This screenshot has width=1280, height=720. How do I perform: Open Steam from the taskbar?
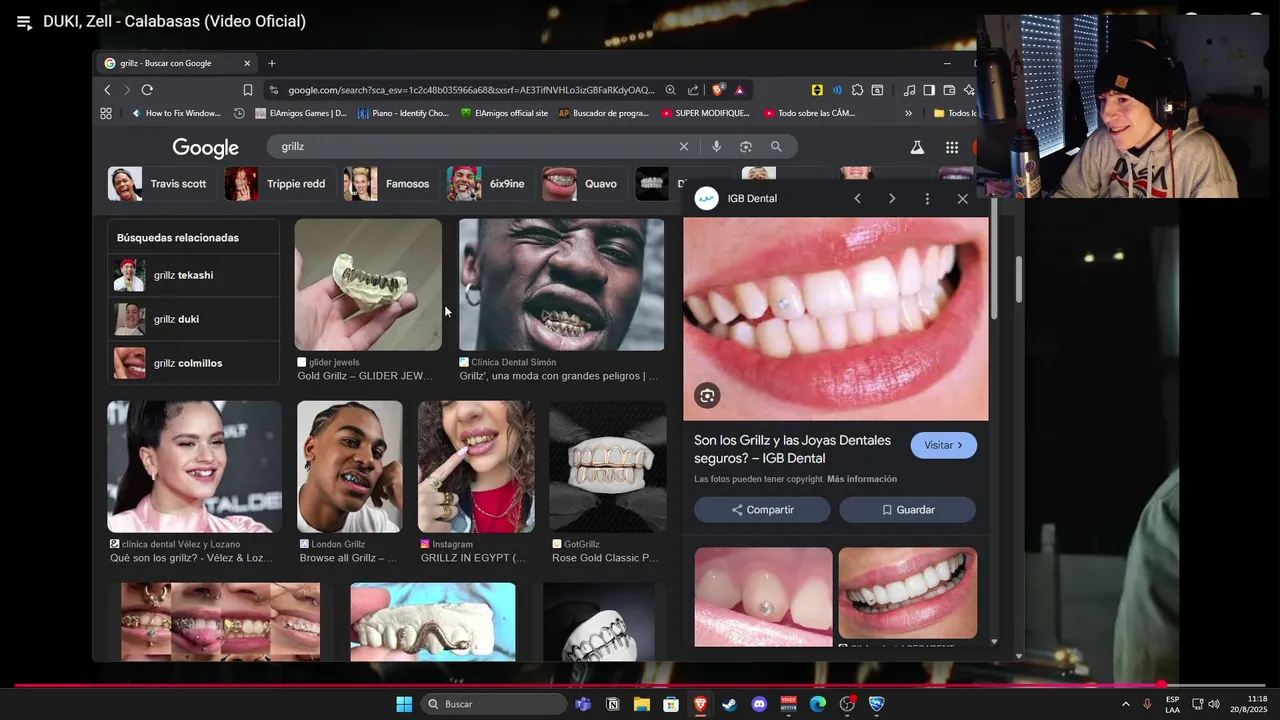point(730,704)
